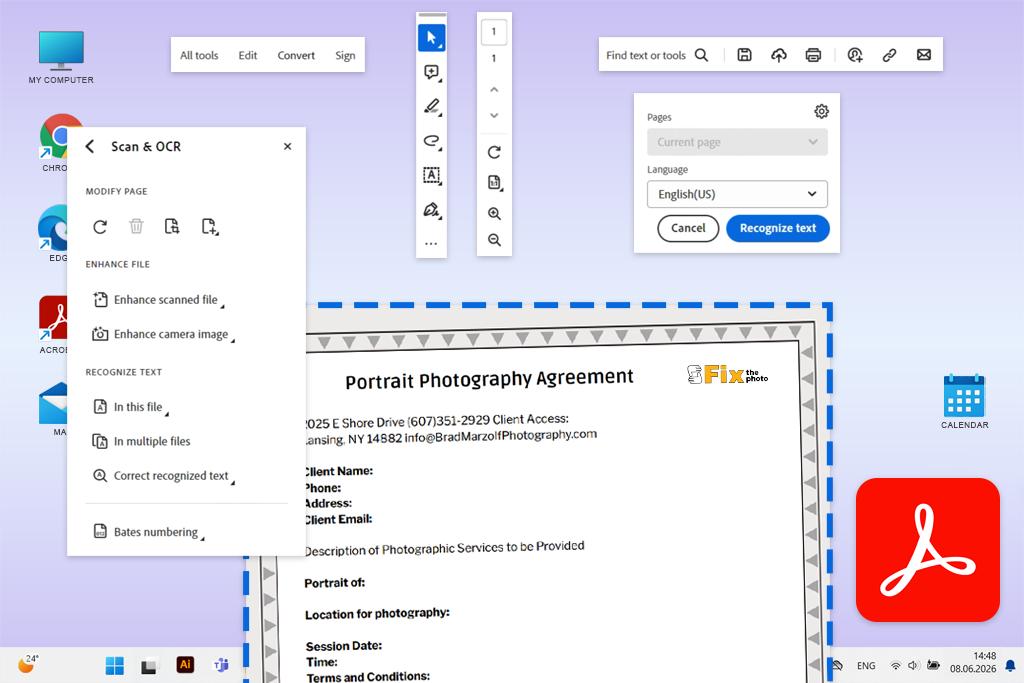Copy link to file
The width and height of the screenshot is (1024, 683).
point(889,55)
